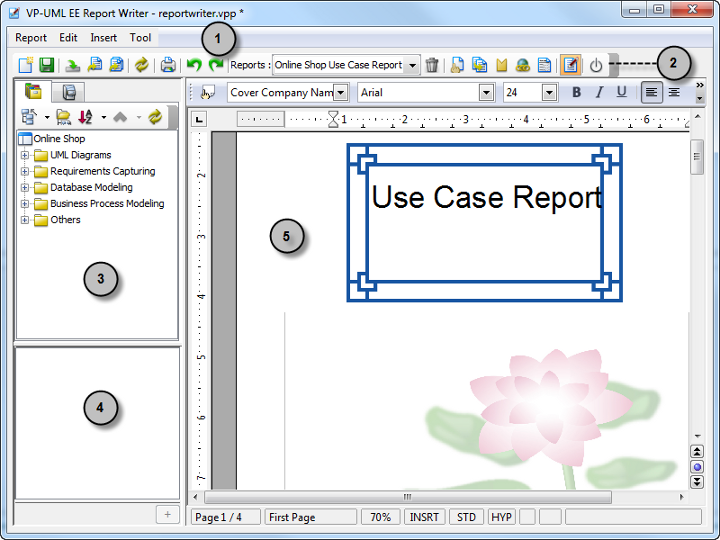Viewport: 720px width, 540px height.
Task: Toggle bold formatting
Action: click(576, 92)
